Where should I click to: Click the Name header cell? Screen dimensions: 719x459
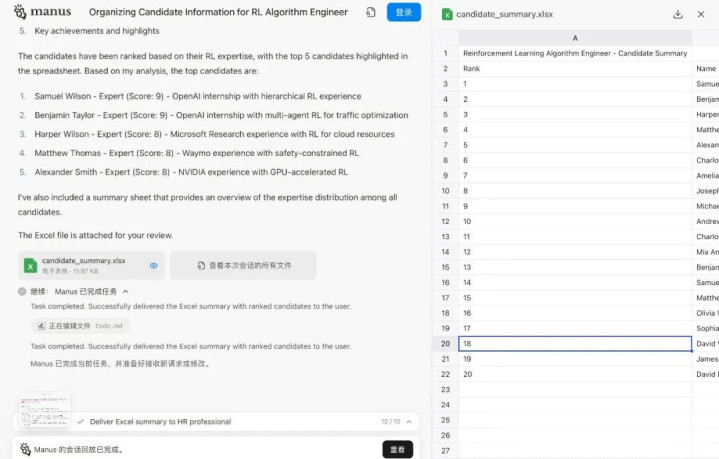click(x=705, y=68)
